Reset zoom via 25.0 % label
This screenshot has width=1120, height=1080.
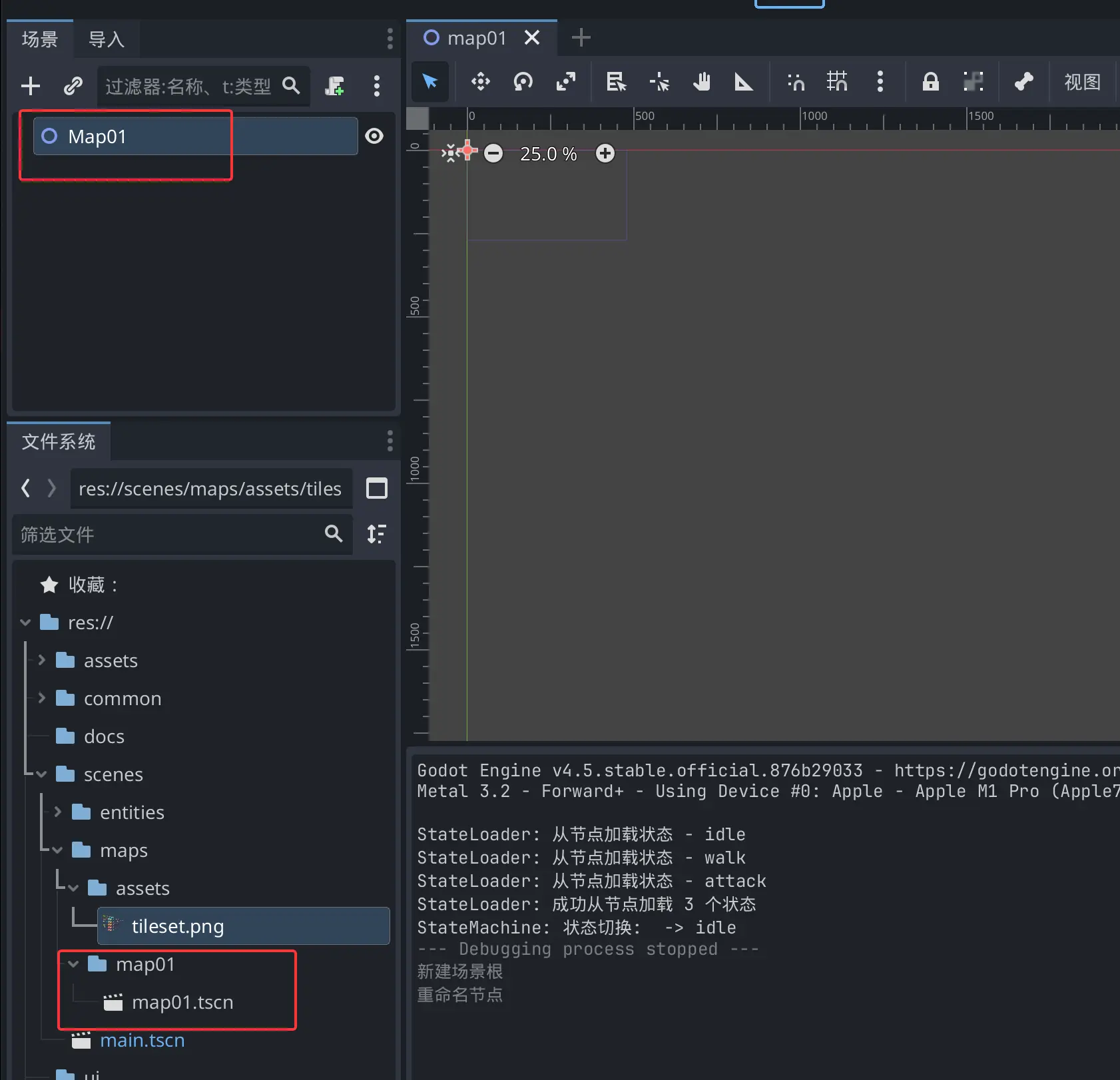(x=548, y=154)
